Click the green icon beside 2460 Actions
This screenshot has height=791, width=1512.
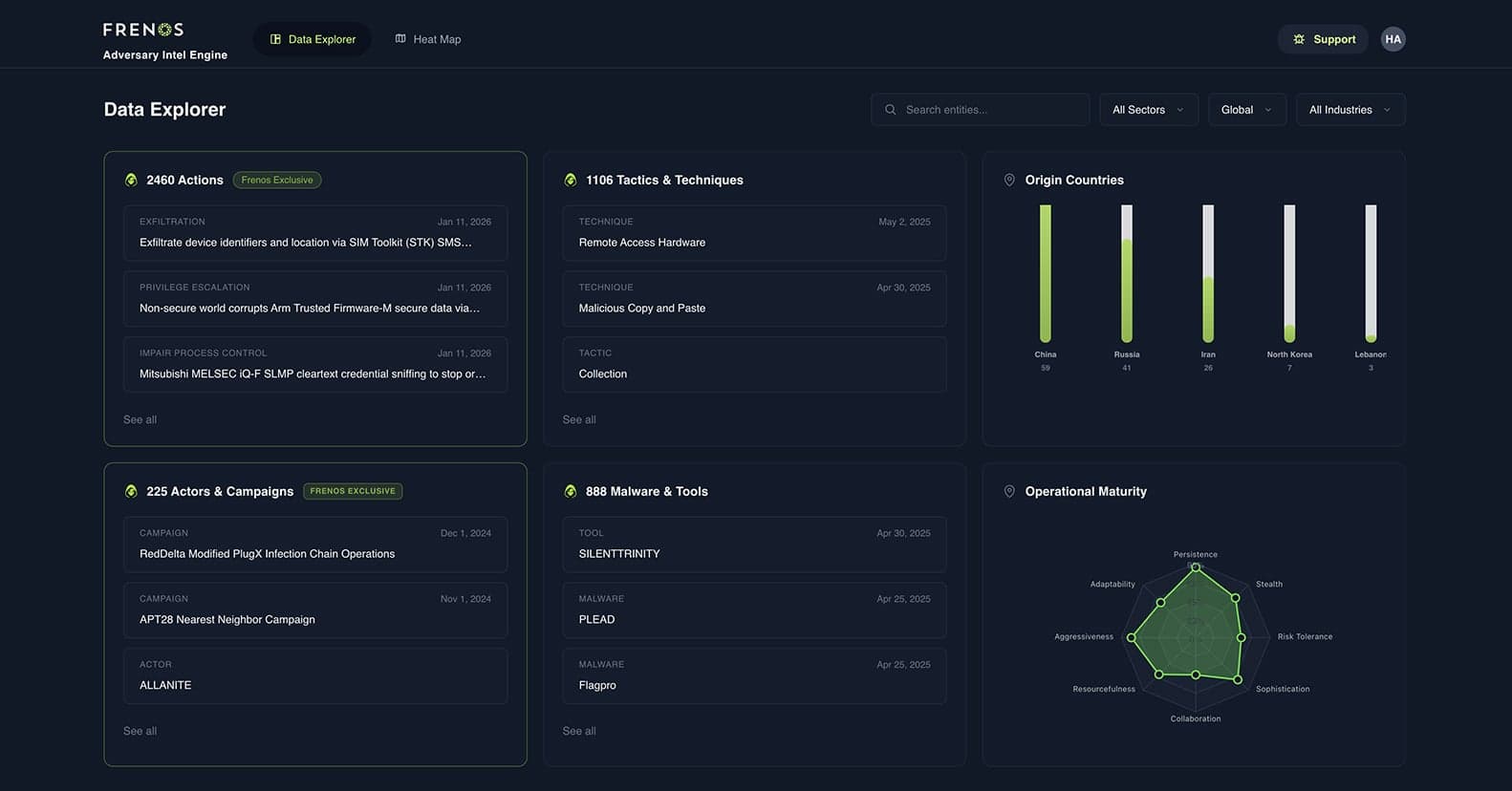click(x=131, y=180)
